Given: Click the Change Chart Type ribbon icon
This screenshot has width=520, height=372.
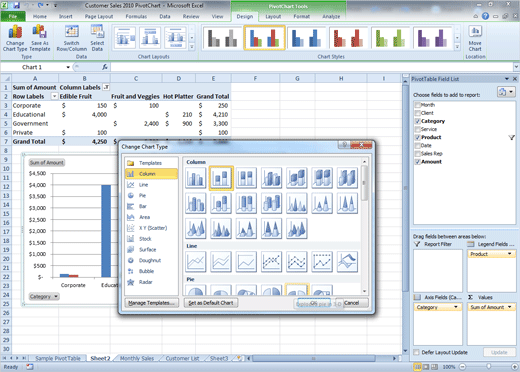Looking at the screenshot, I should pyautogui.click(x=15, y=38).
